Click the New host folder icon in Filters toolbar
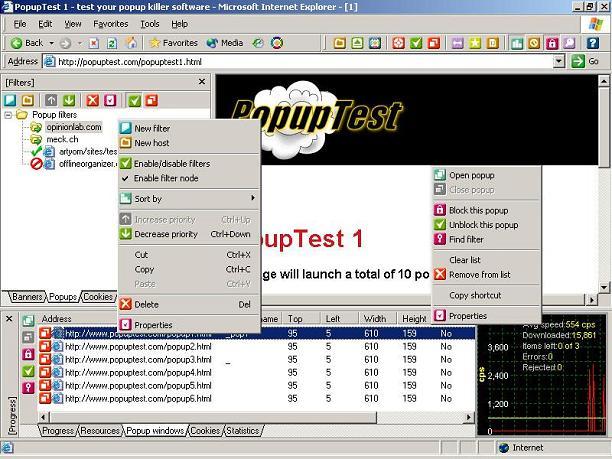The width and height of the screenshot is (612, 459). point(28,100)
